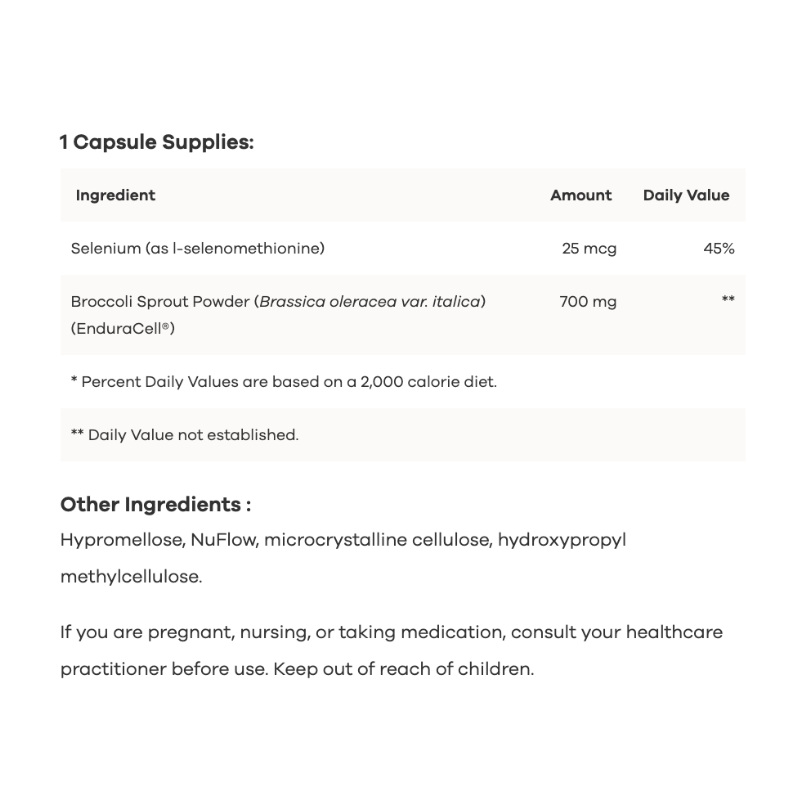Screen dimensions: 800x800
Task: Click the Amount column header
Action: [580, 195]
